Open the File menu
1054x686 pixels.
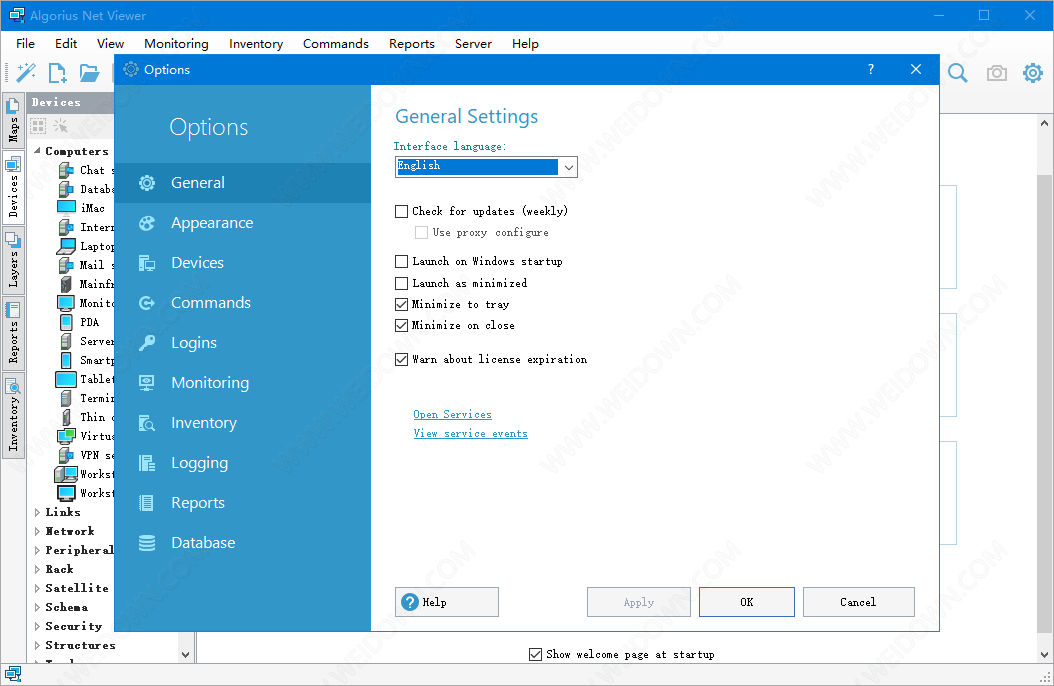26,44
